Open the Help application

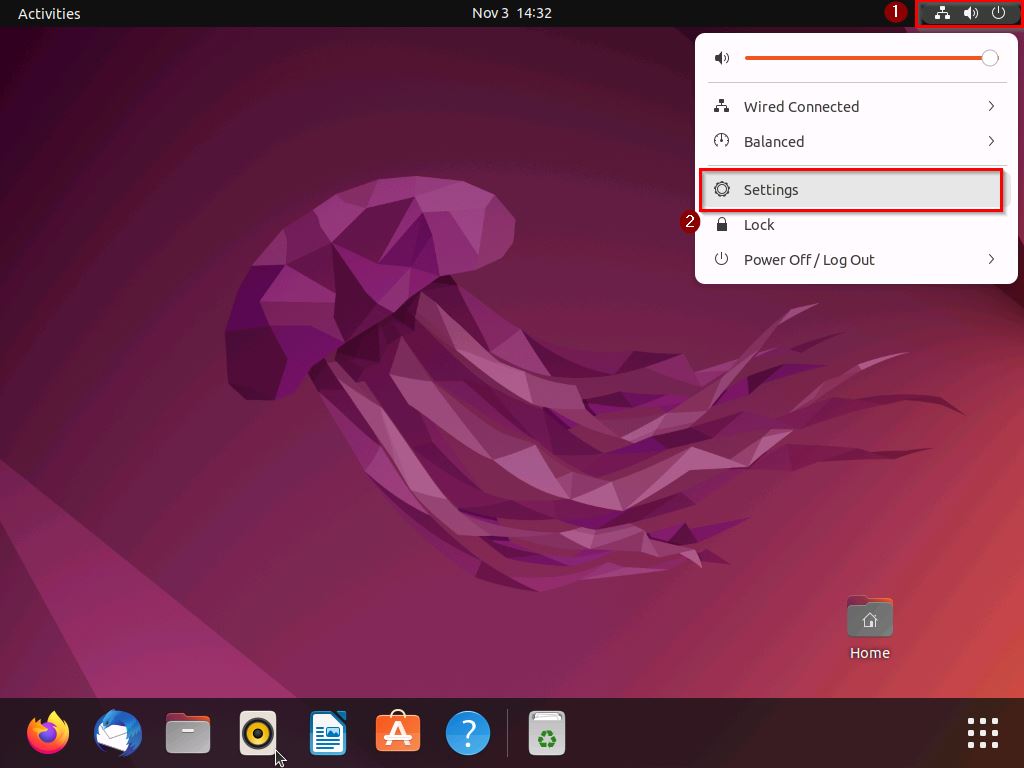467,733
